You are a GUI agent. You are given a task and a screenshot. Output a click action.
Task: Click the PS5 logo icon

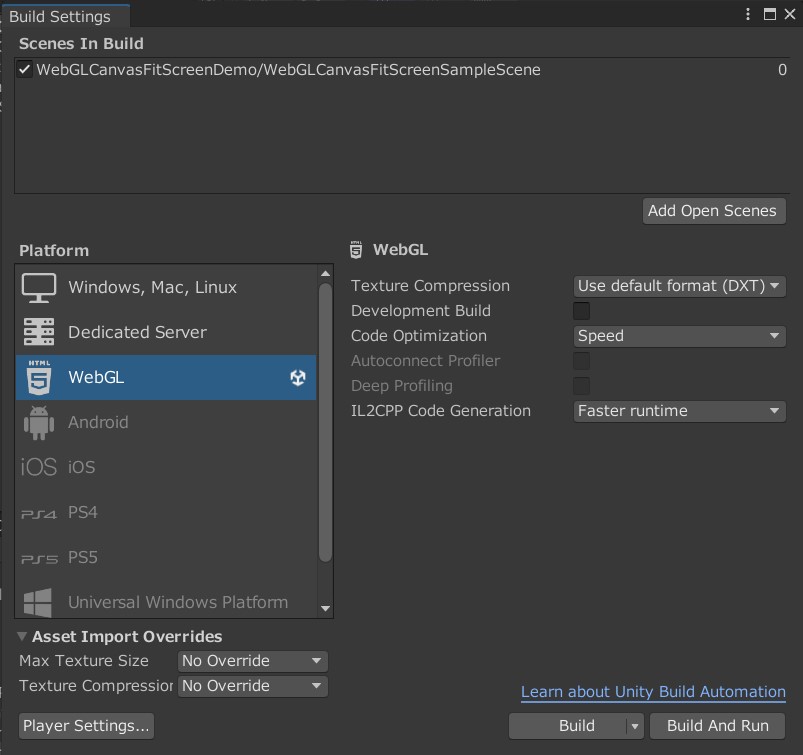tap(39, 559)
